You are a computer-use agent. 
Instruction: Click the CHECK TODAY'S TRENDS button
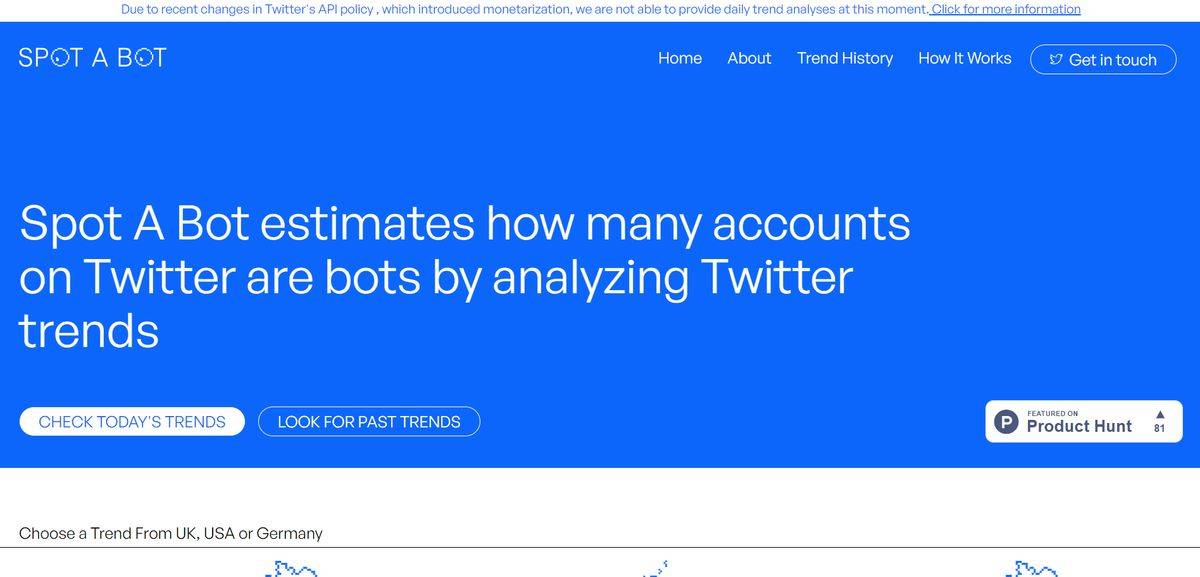(x=131, y=421)
